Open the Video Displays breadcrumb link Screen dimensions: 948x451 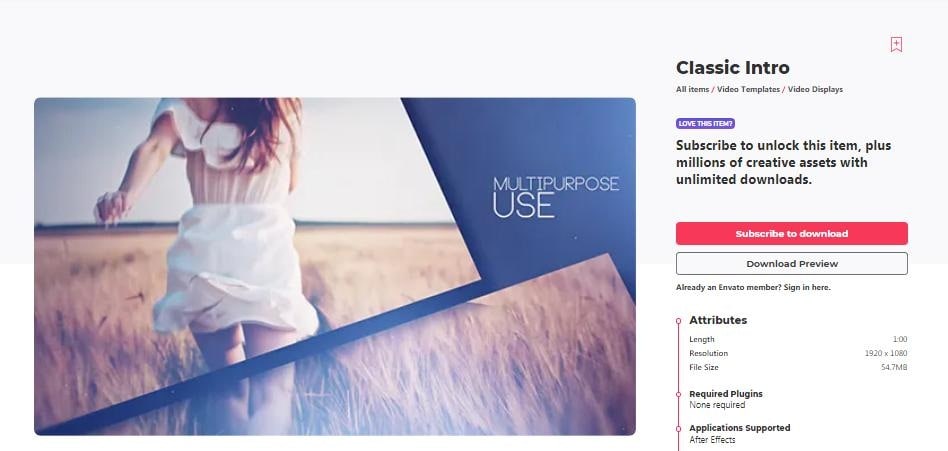pos(815,89)
